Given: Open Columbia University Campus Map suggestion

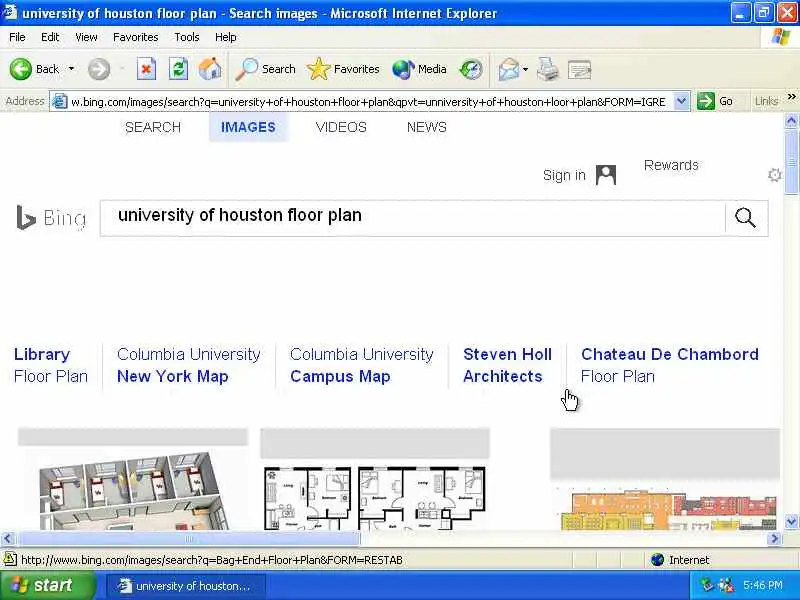Looking at the screenshot, I should click(x=361, y=365).
